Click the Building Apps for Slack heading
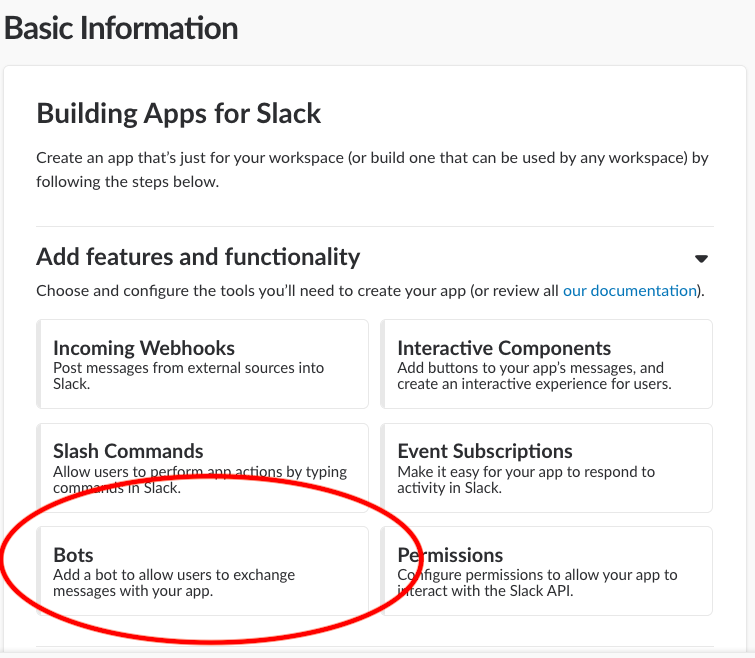The width and height of the screenshot is (755, 658). 179,113
